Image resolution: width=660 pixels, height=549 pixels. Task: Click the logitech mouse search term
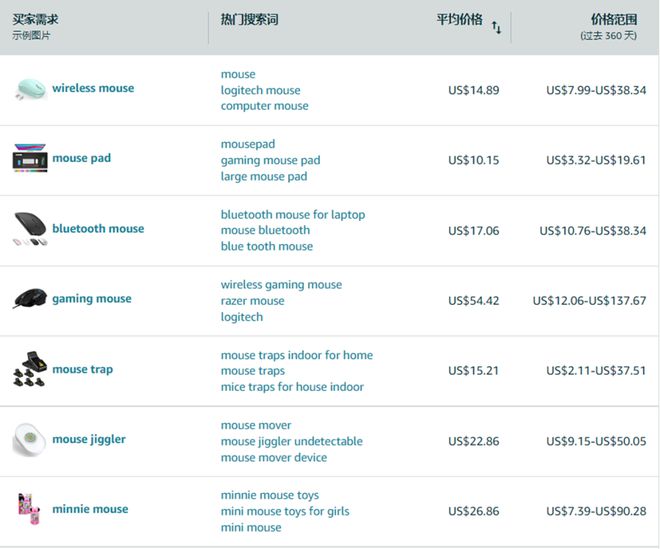coord(260,90)
